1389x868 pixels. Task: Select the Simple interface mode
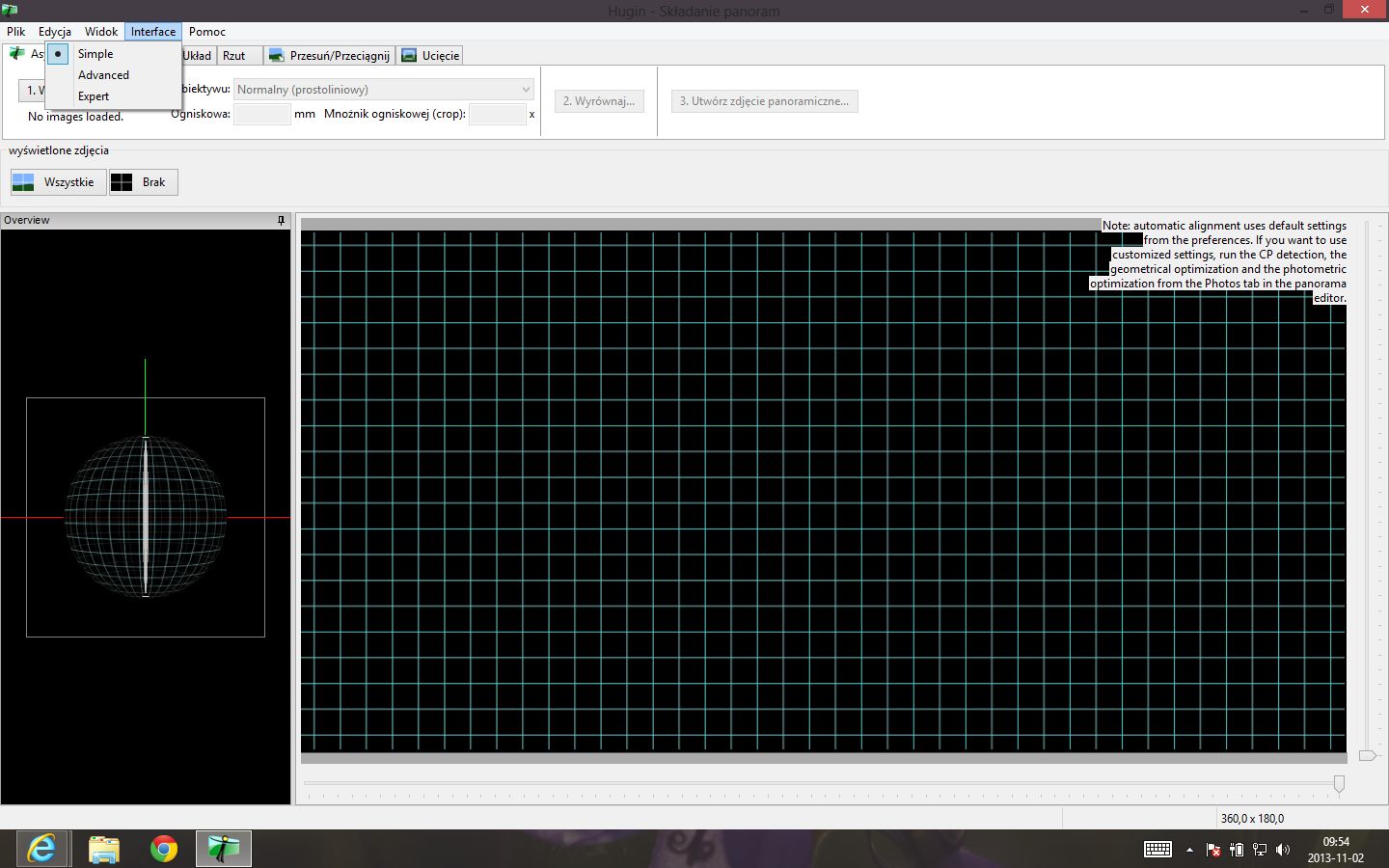tap(114, 54)
